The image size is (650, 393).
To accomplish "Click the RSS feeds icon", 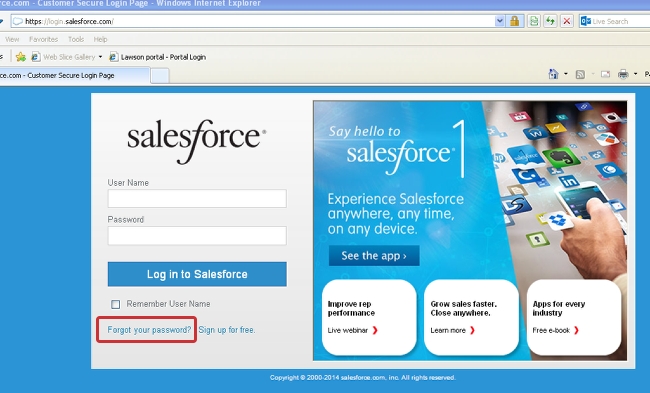I will (580, 75).
